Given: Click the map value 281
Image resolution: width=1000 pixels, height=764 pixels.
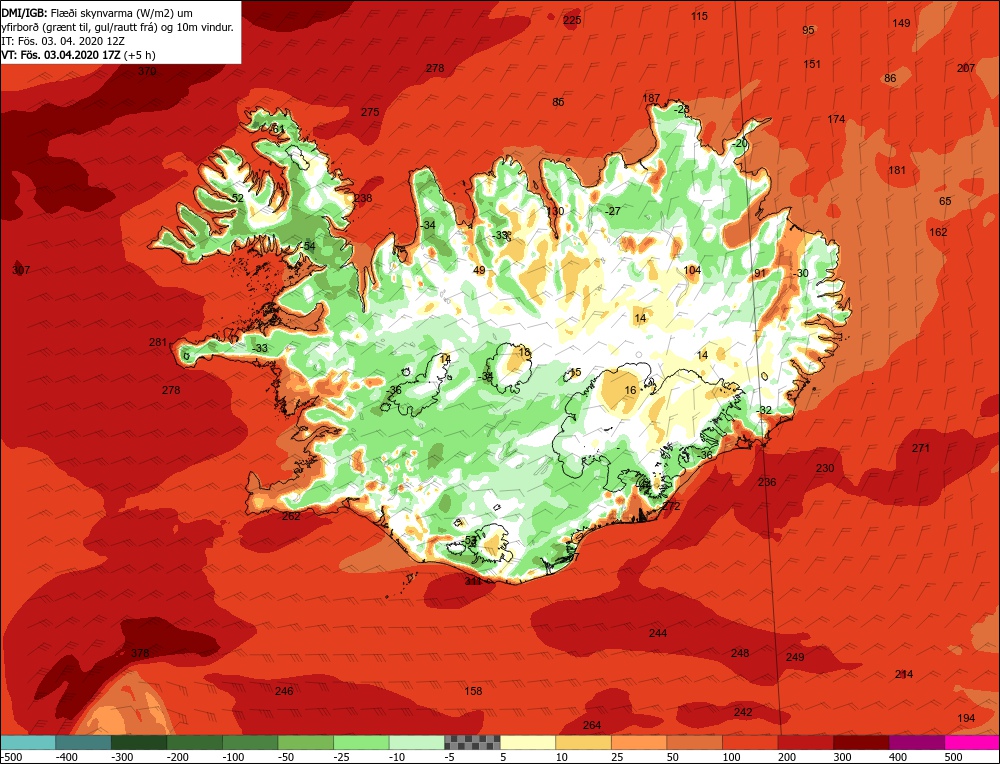Looking at the screenshot, I should point(158,342).
